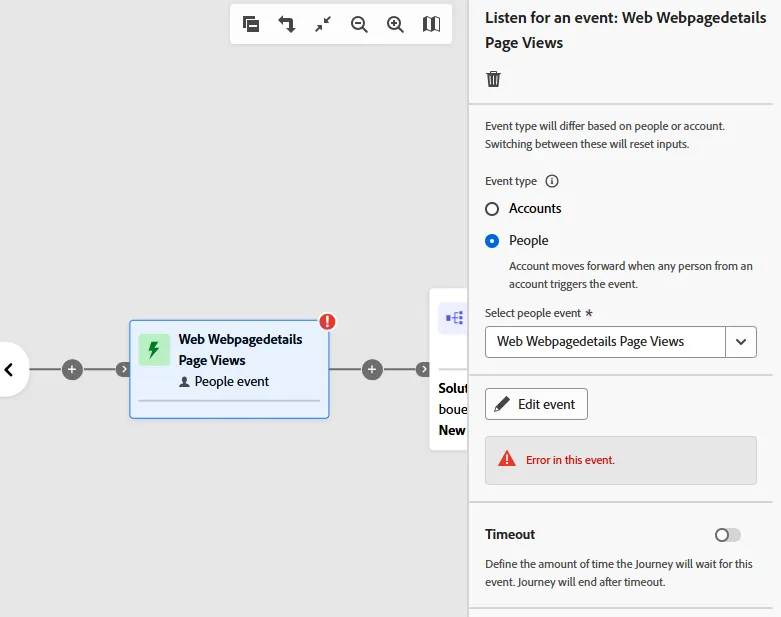The image size is (781, 617).
Task: Zoom out the journey canvas
Action: click(x=359, y=24)
